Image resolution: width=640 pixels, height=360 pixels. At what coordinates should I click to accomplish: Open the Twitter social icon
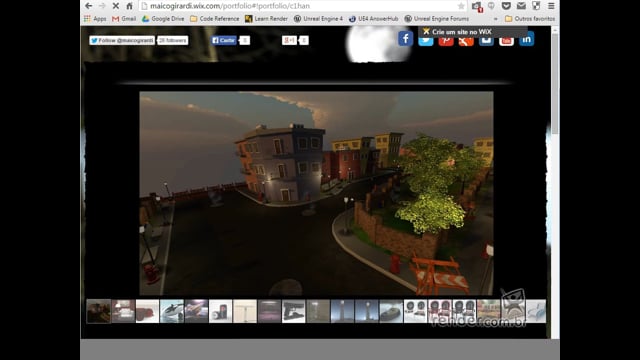tap(426, 42)
